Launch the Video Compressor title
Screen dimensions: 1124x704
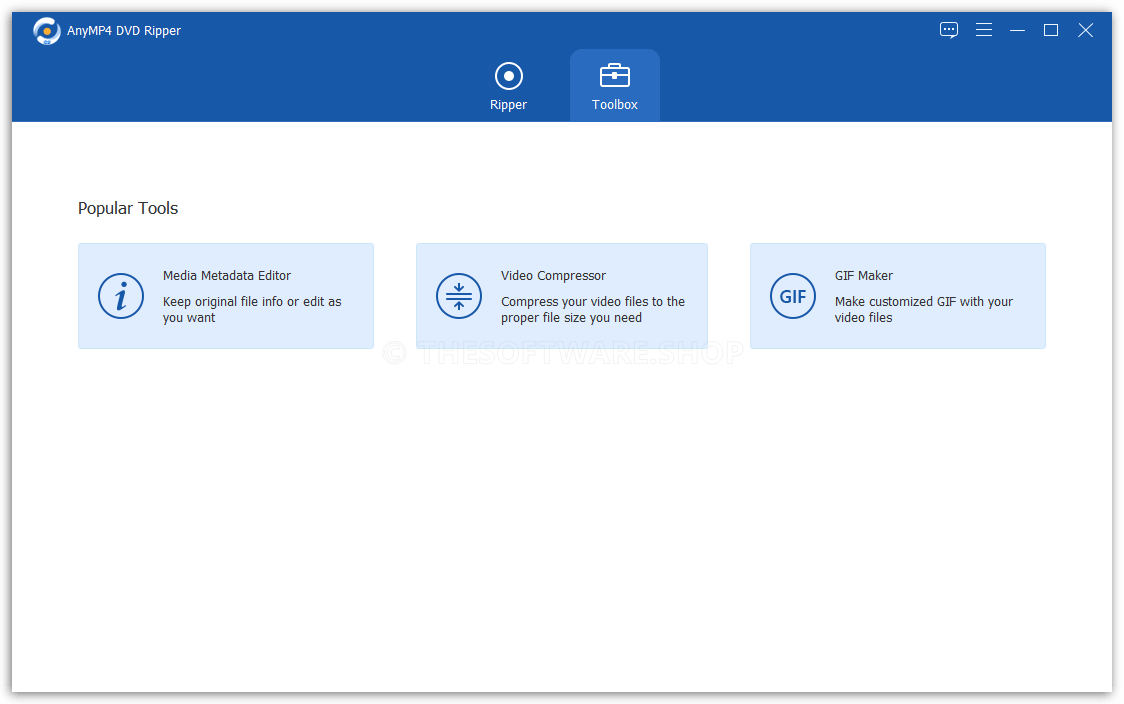tap(553, 276)
